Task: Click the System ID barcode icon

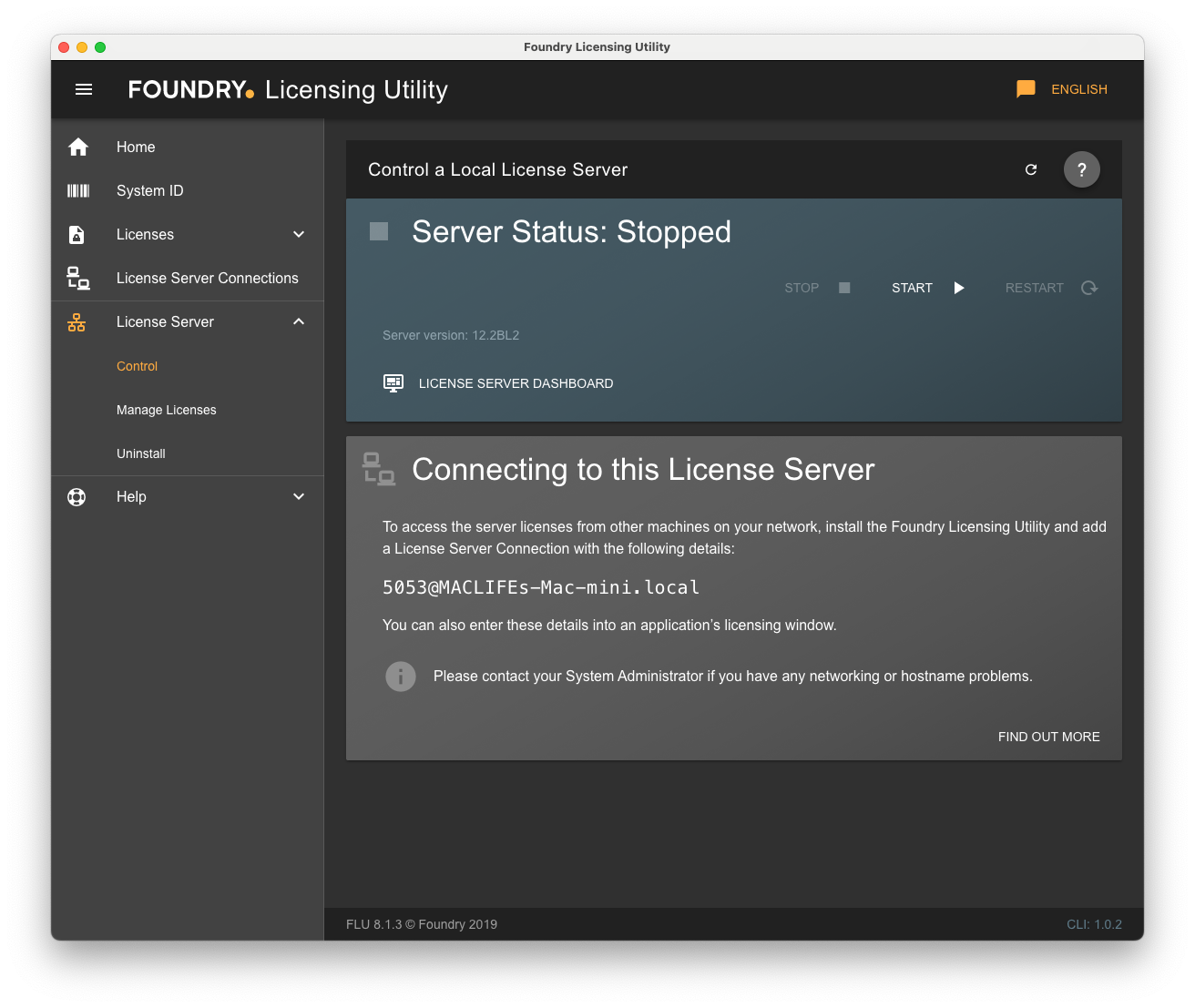Action: [x=78, y=191]
